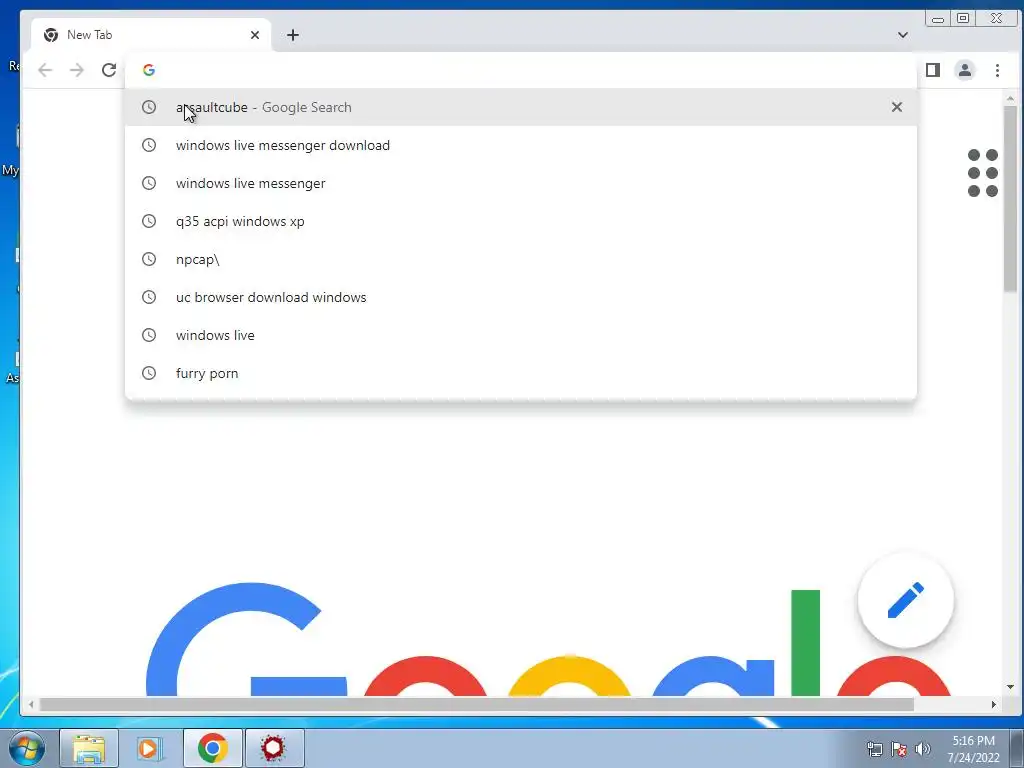Select uc browser download windows suggestion
This screenshot has height=768, width=1024.
pos(520,297)
